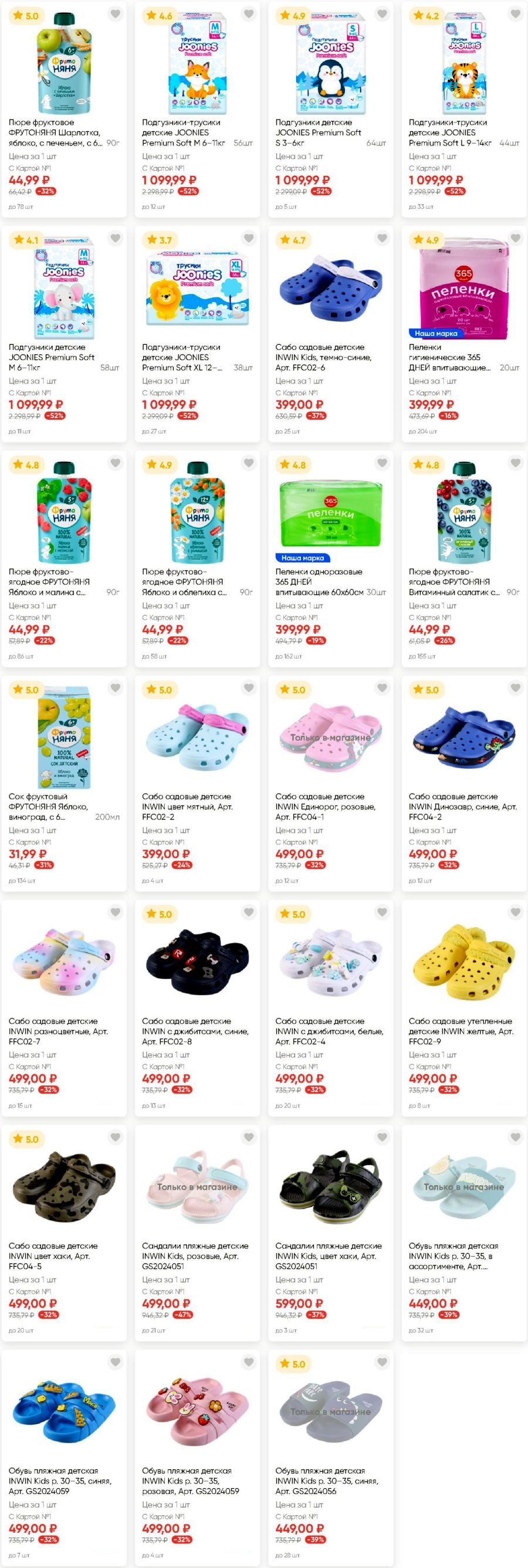Heart the mint INWIN clogs FFC02-2

[x=249, y=688]
